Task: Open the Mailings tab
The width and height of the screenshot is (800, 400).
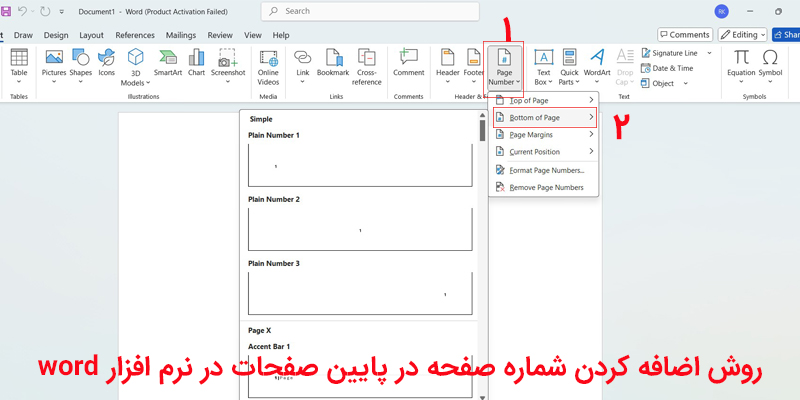Action: (x=181, y=35)
